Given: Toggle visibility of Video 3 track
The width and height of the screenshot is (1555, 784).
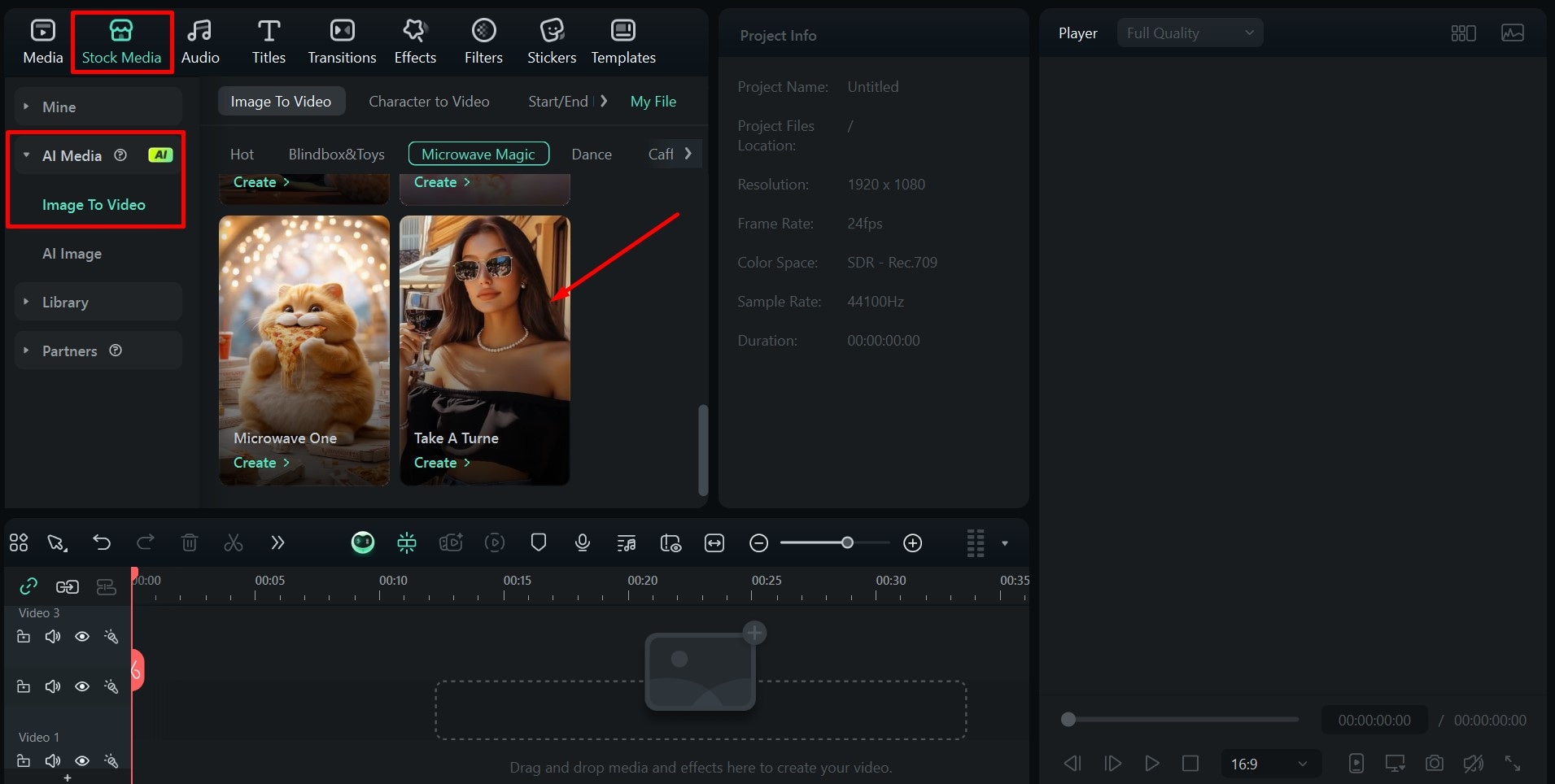Looking at the screenshot, I should pos(82,637).
